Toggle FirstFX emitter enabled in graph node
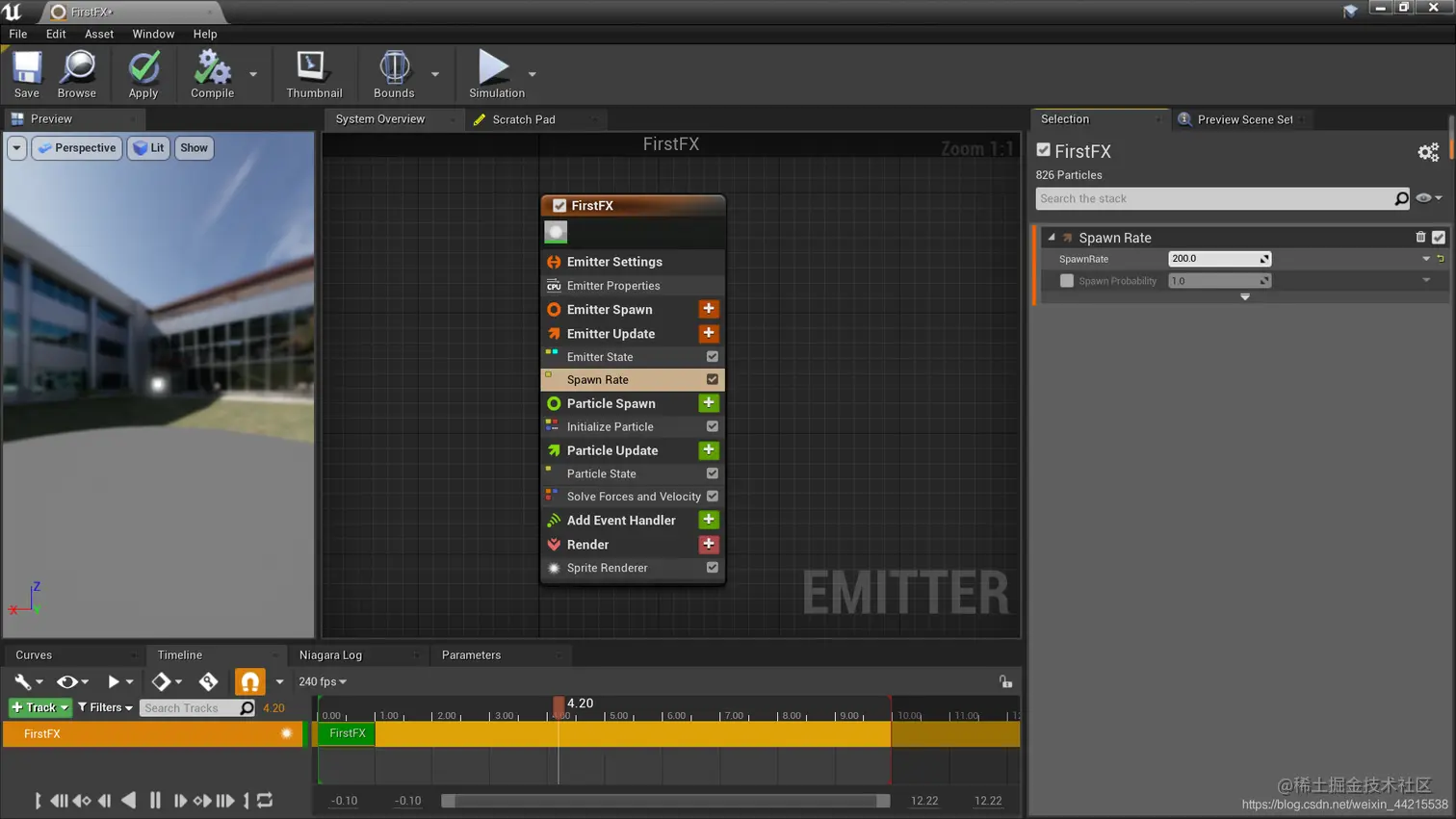Viewport: 1456px width, 819px height. click(x=559, y=206)
